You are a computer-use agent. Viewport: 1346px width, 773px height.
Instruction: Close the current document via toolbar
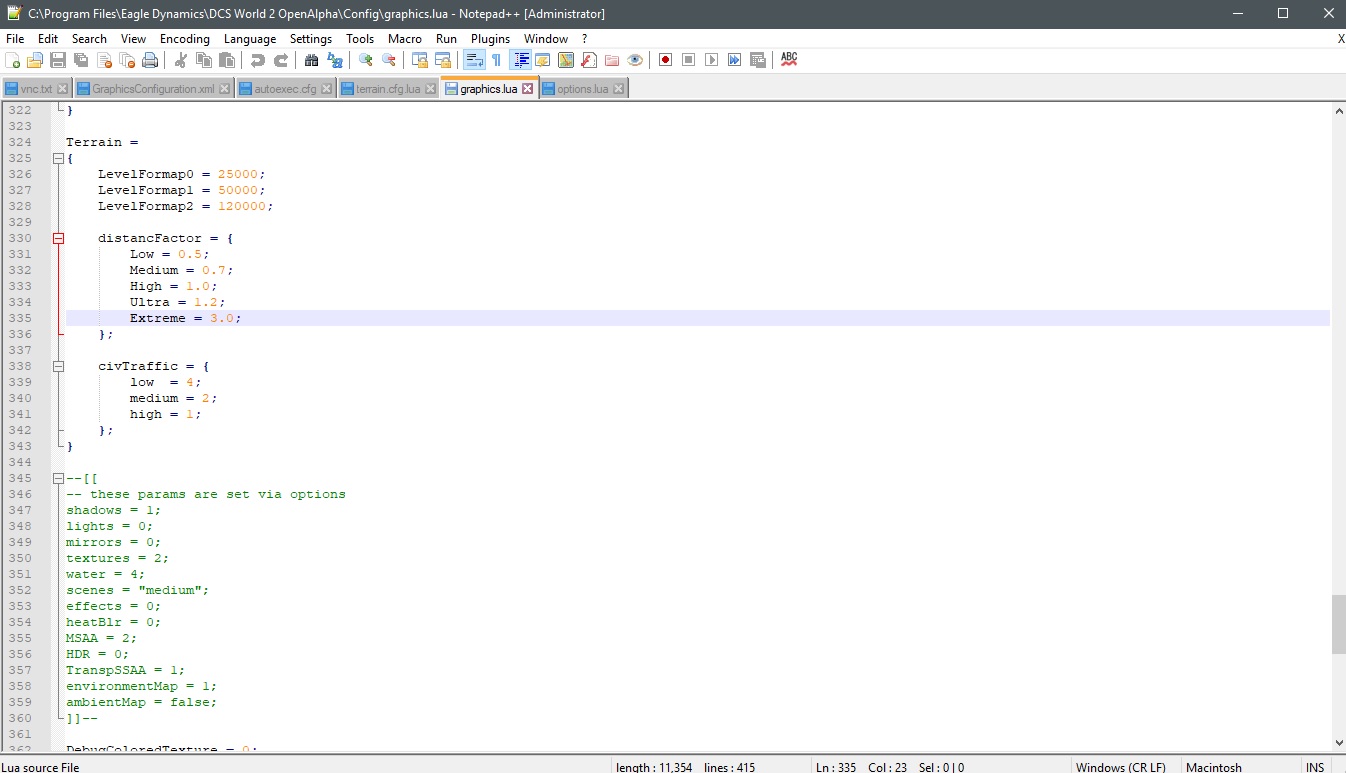point(104,60)
